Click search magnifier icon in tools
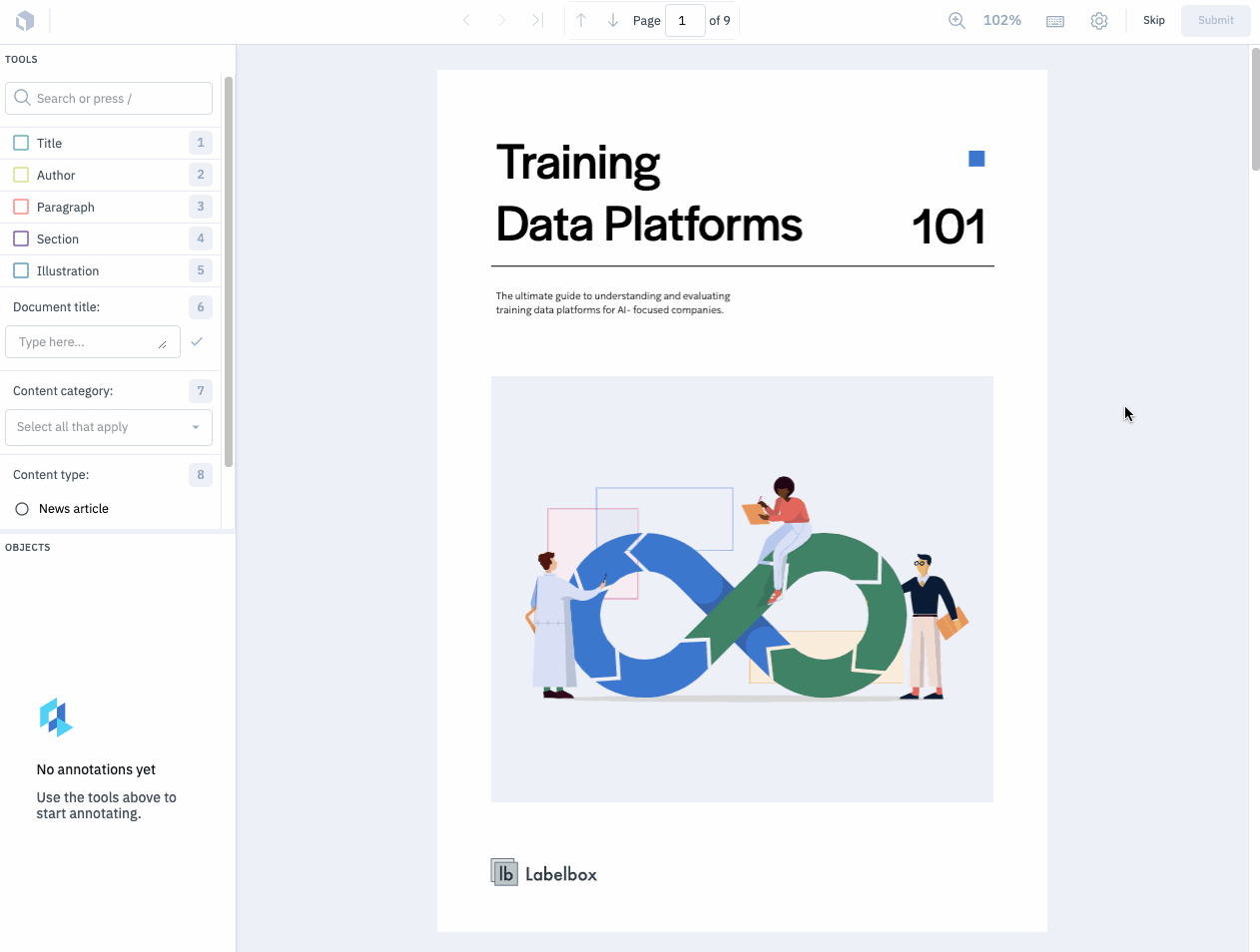This screenshot has height=952, width=1260. (22, 98)
